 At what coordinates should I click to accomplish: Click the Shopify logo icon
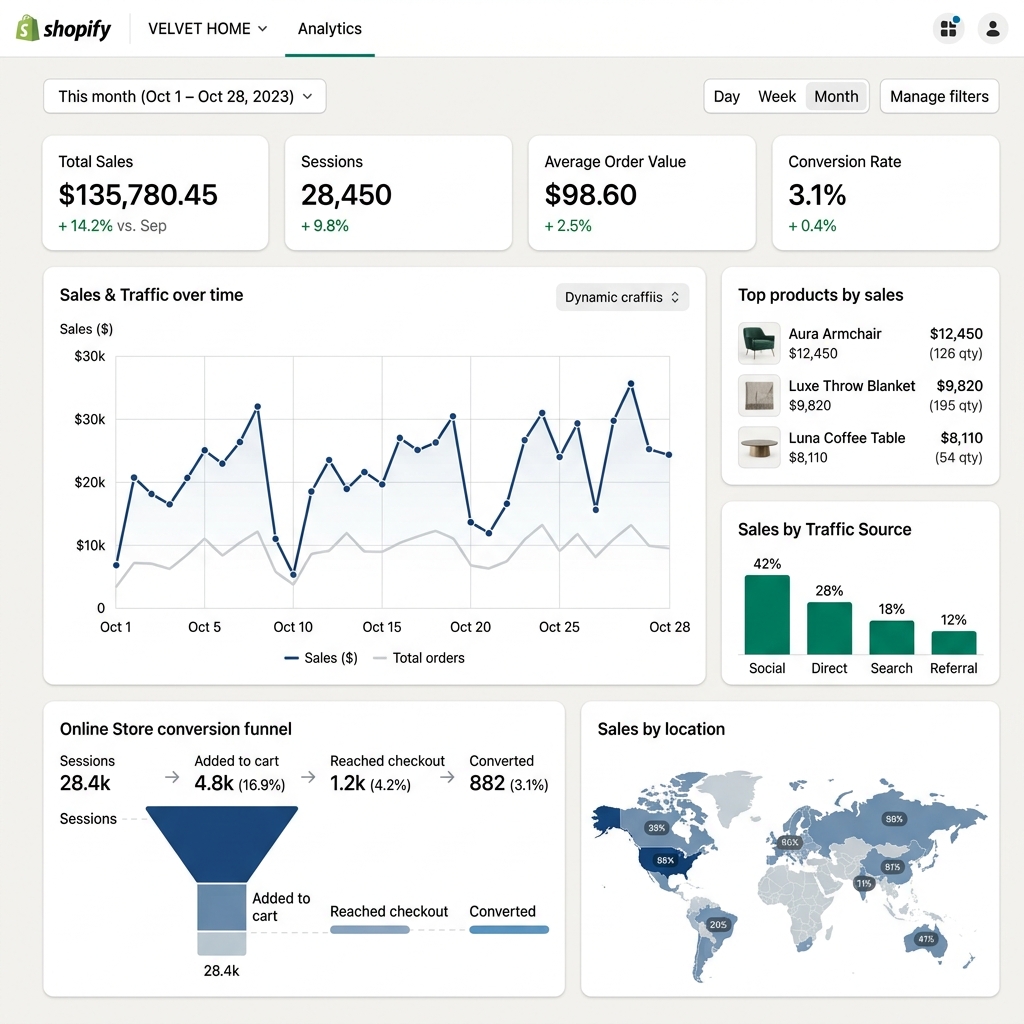point(27,28)
